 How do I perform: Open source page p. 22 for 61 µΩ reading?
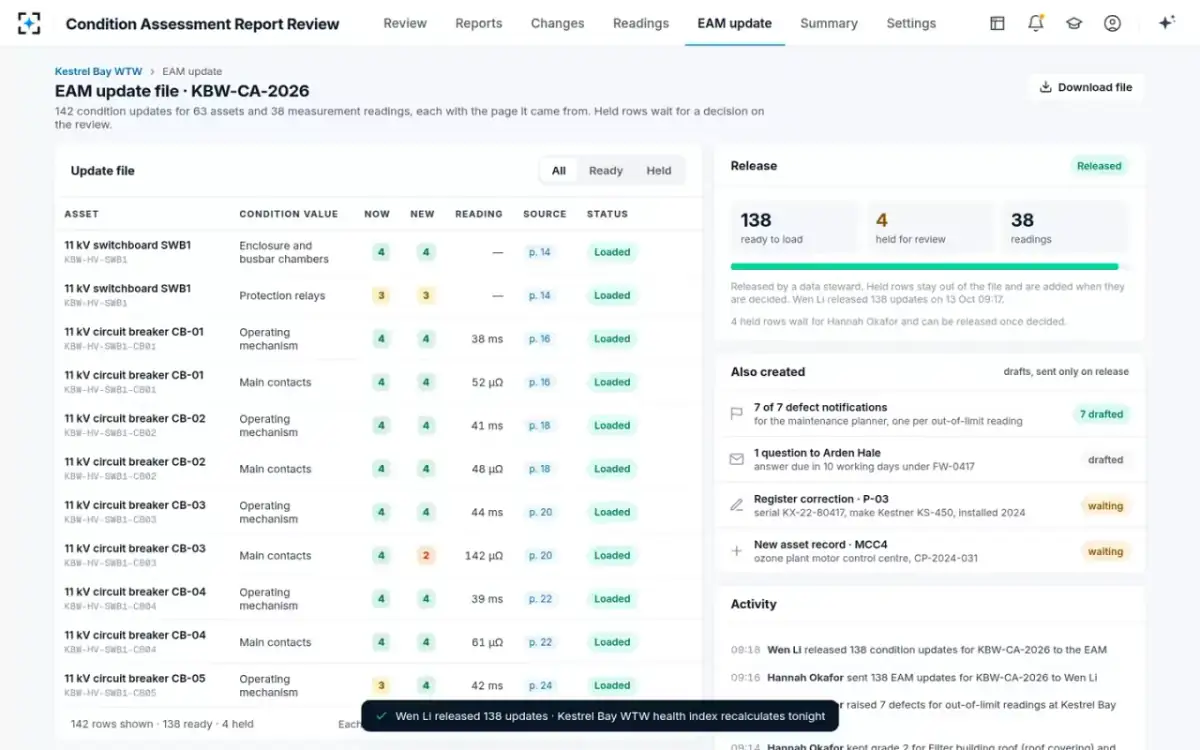[x=540, y=643]
